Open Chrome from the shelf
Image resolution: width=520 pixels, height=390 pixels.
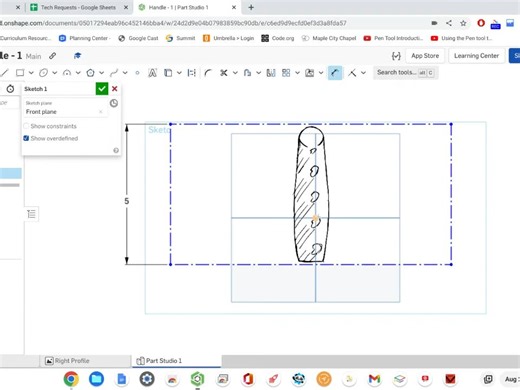pyautogui.click(x=71, y=379)
